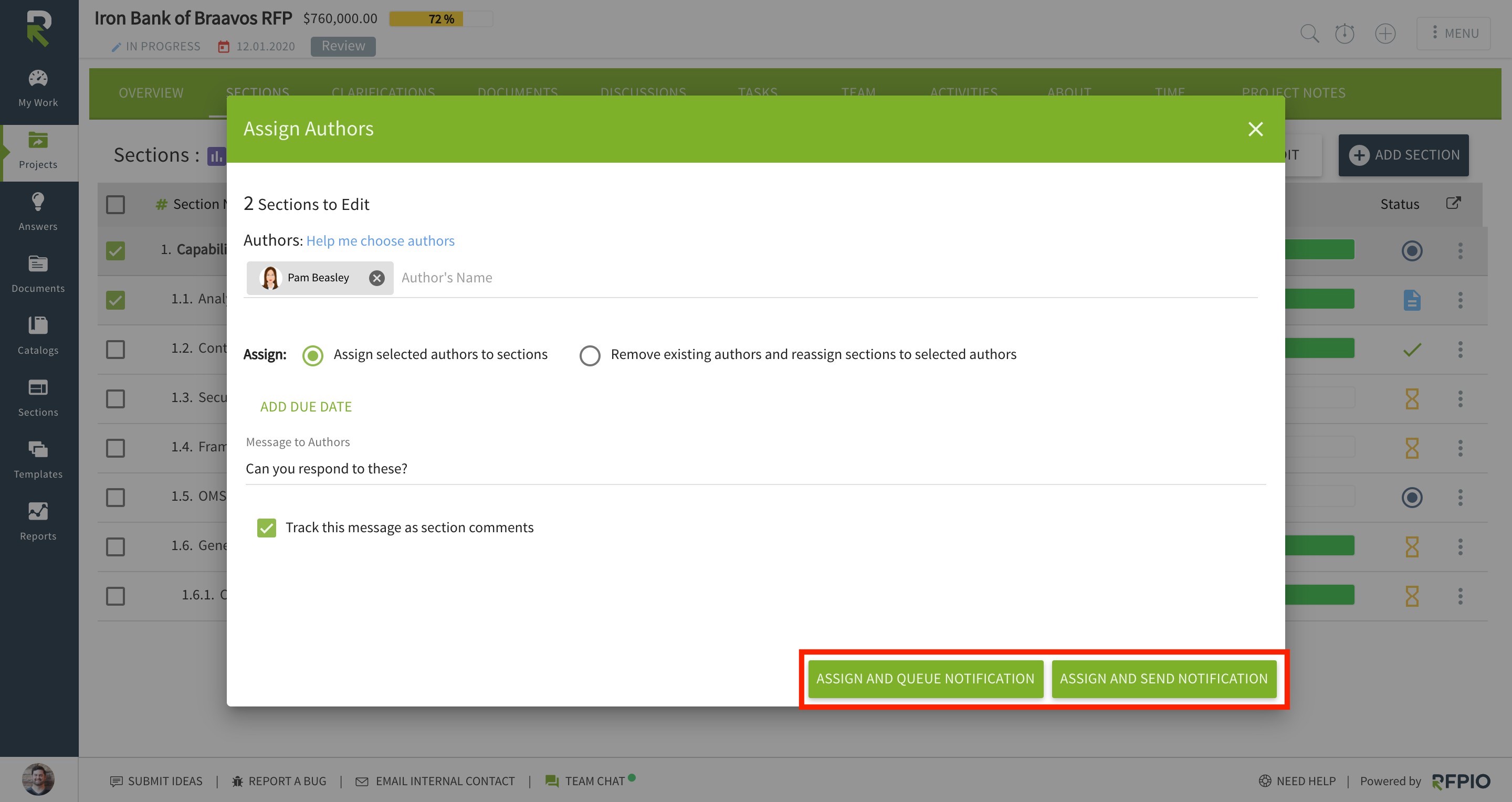The height and width of the screenshot is (802, 1512).
Task: Click EMAIL INTERNAL CONTACT in footer
Action: [x=435, y=781]
